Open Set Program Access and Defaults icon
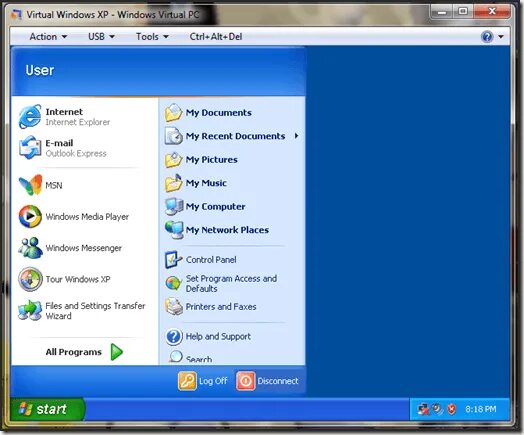 pyautogui.click(x=173, y=283)
